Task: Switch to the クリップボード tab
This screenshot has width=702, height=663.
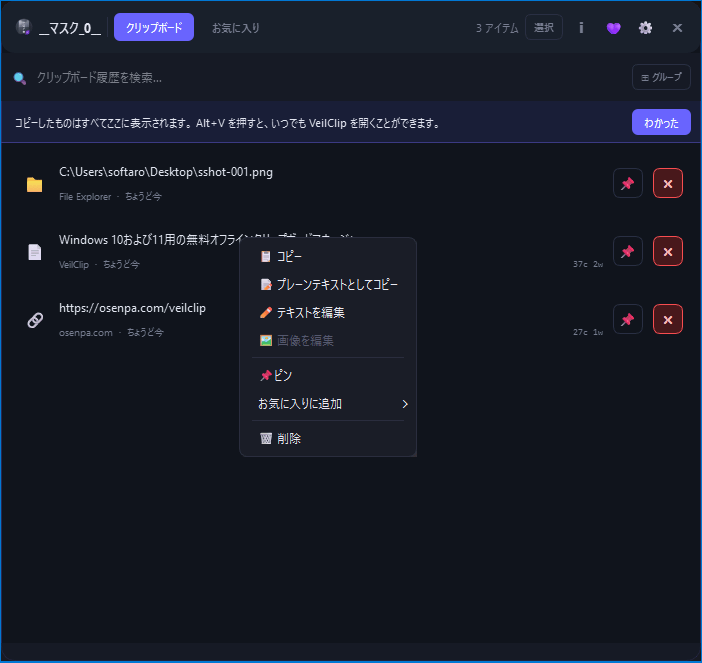Action: pos(154,28)
